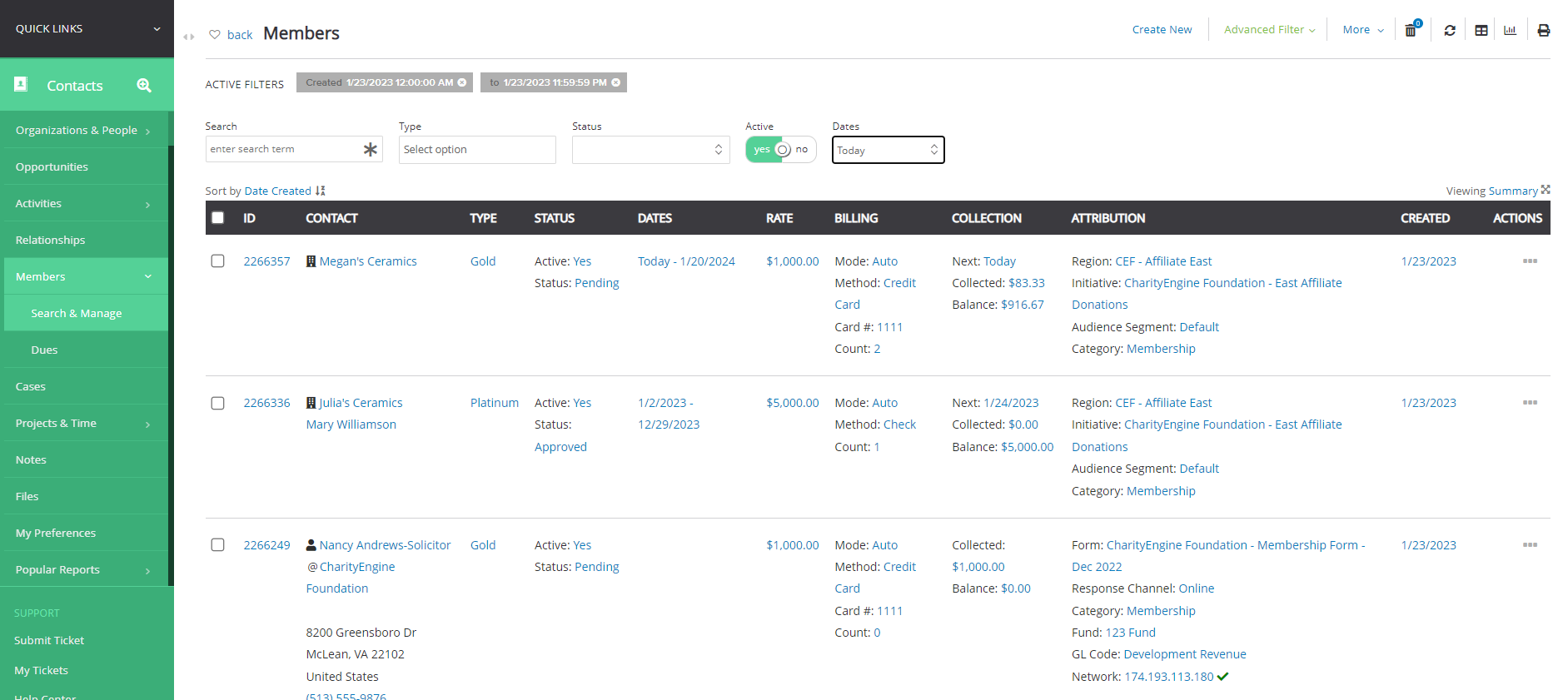Viewport: 1568px width, 700px height.
Task: Click the Viewing Summary label
Action: coord(1491,191)
